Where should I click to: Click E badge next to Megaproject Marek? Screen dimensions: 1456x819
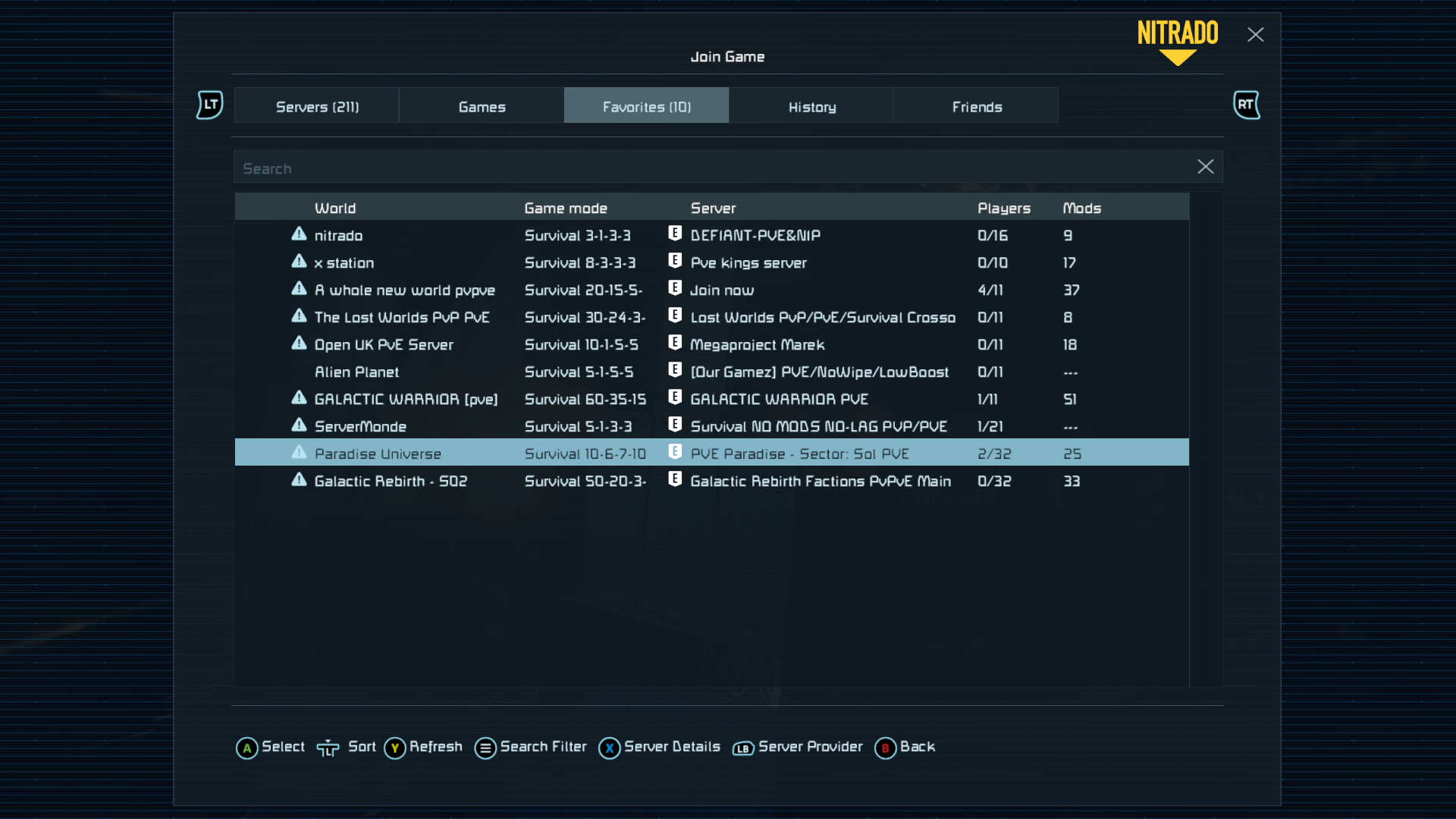click(x=675, y=343)
